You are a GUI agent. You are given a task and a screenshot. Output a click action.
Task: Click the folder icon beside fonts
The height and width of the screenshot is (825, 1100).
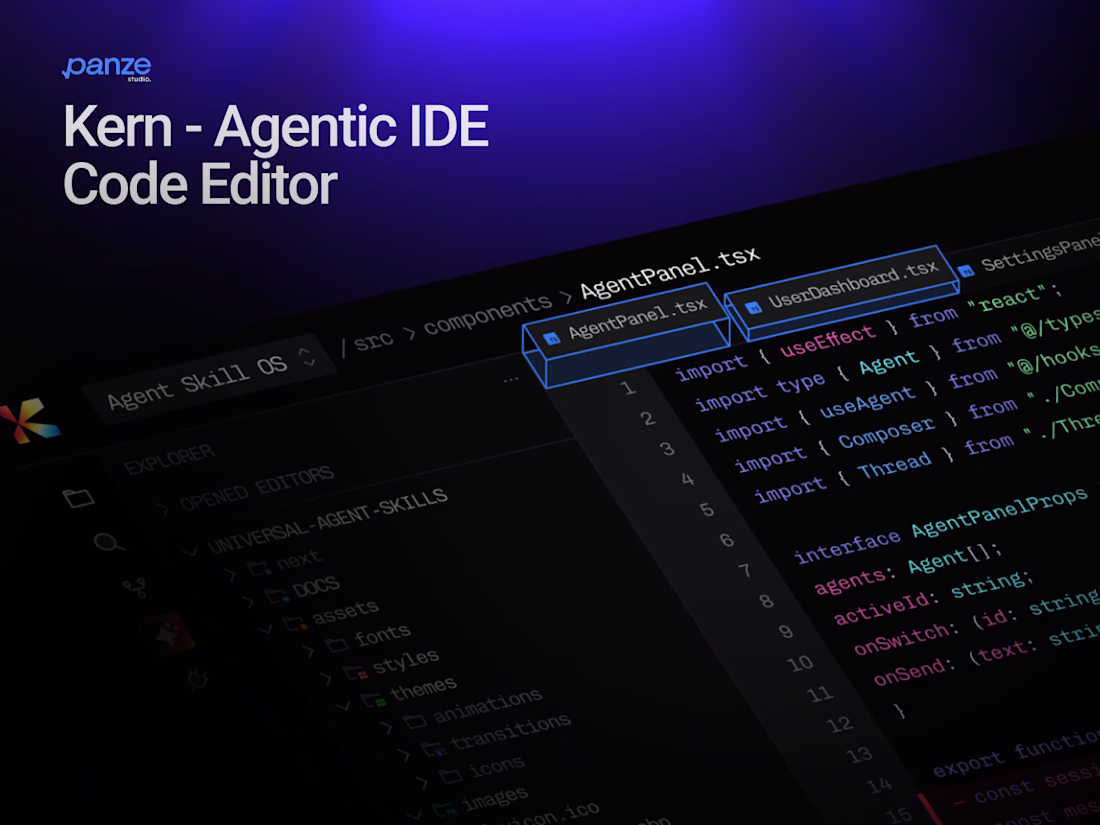(x=337, y=643)
